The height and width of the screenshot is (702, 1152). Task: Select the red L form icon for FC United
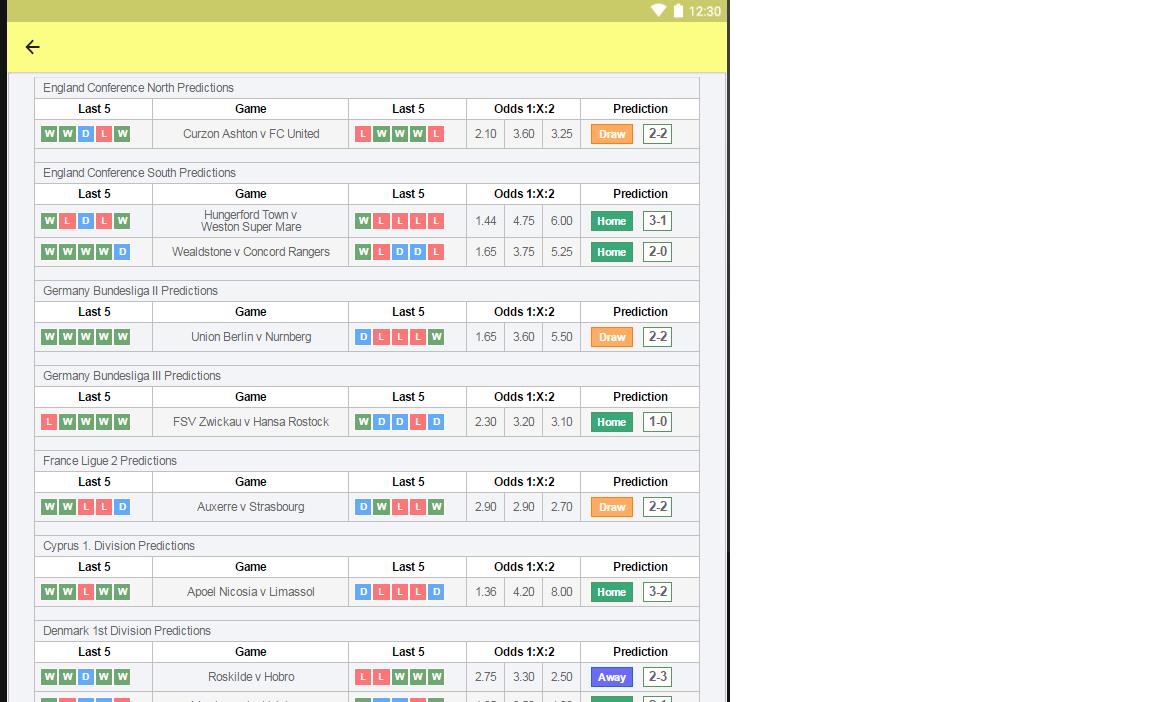click(x=364, y=133)
